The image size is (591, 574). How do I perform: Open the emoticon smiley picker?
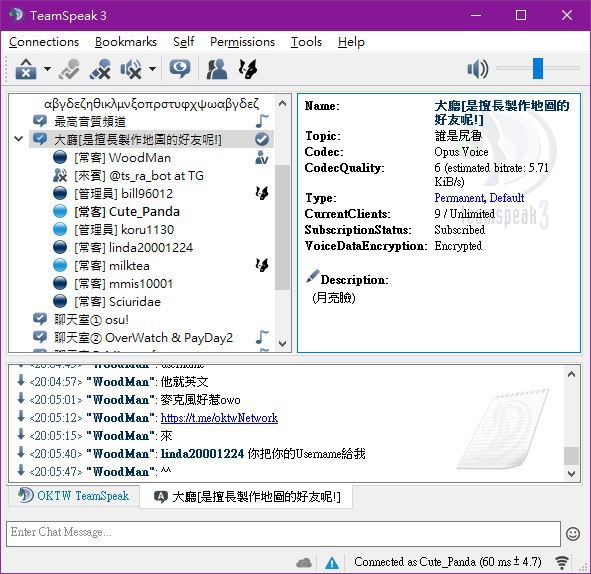point(573,534)
